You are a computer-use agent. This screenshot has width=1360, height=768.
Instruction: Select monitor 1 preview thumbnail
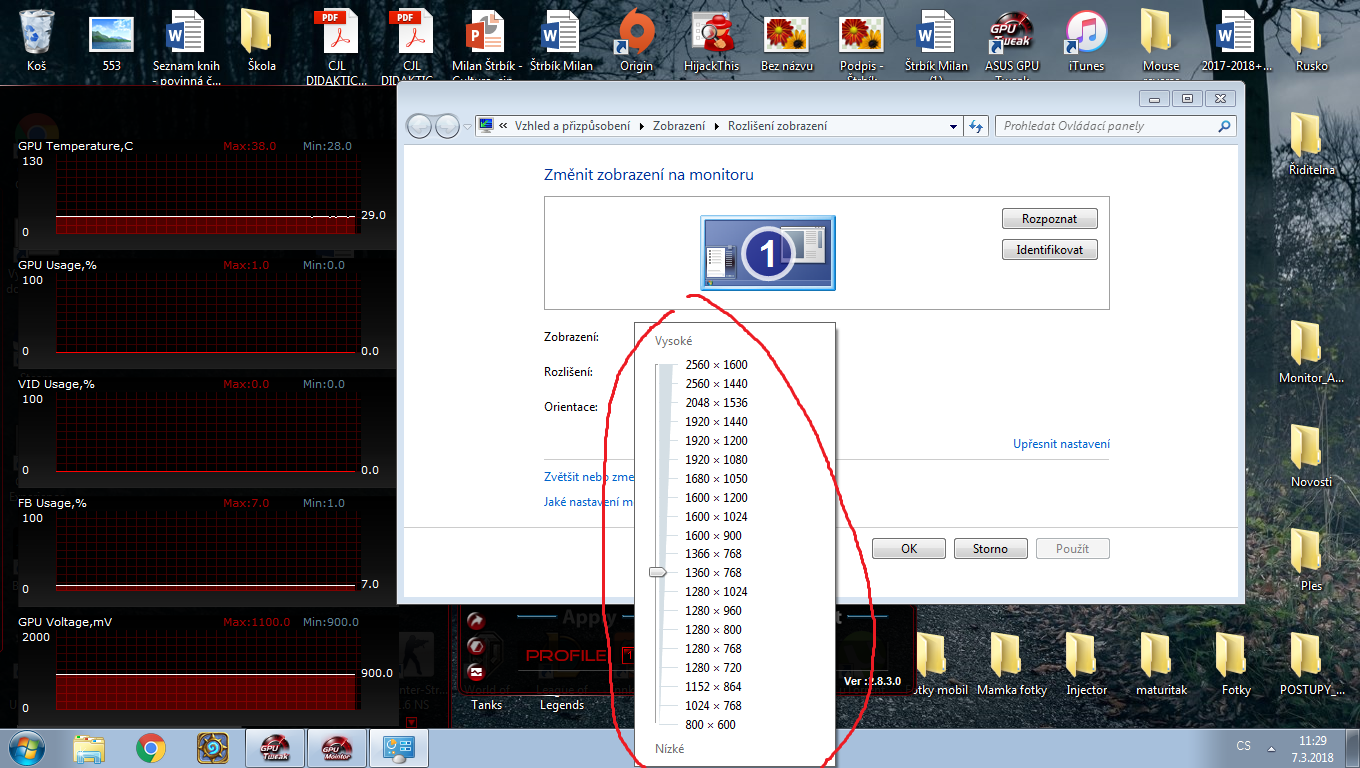pyautogui.click(x=768, y=253)
